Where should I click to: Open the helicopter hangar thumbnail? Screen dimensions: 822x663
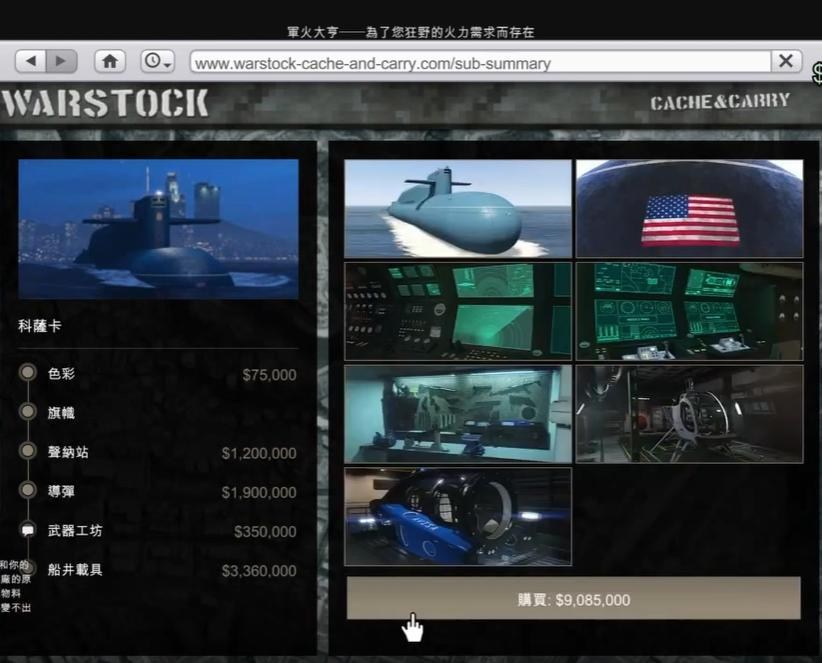(689, 414)
